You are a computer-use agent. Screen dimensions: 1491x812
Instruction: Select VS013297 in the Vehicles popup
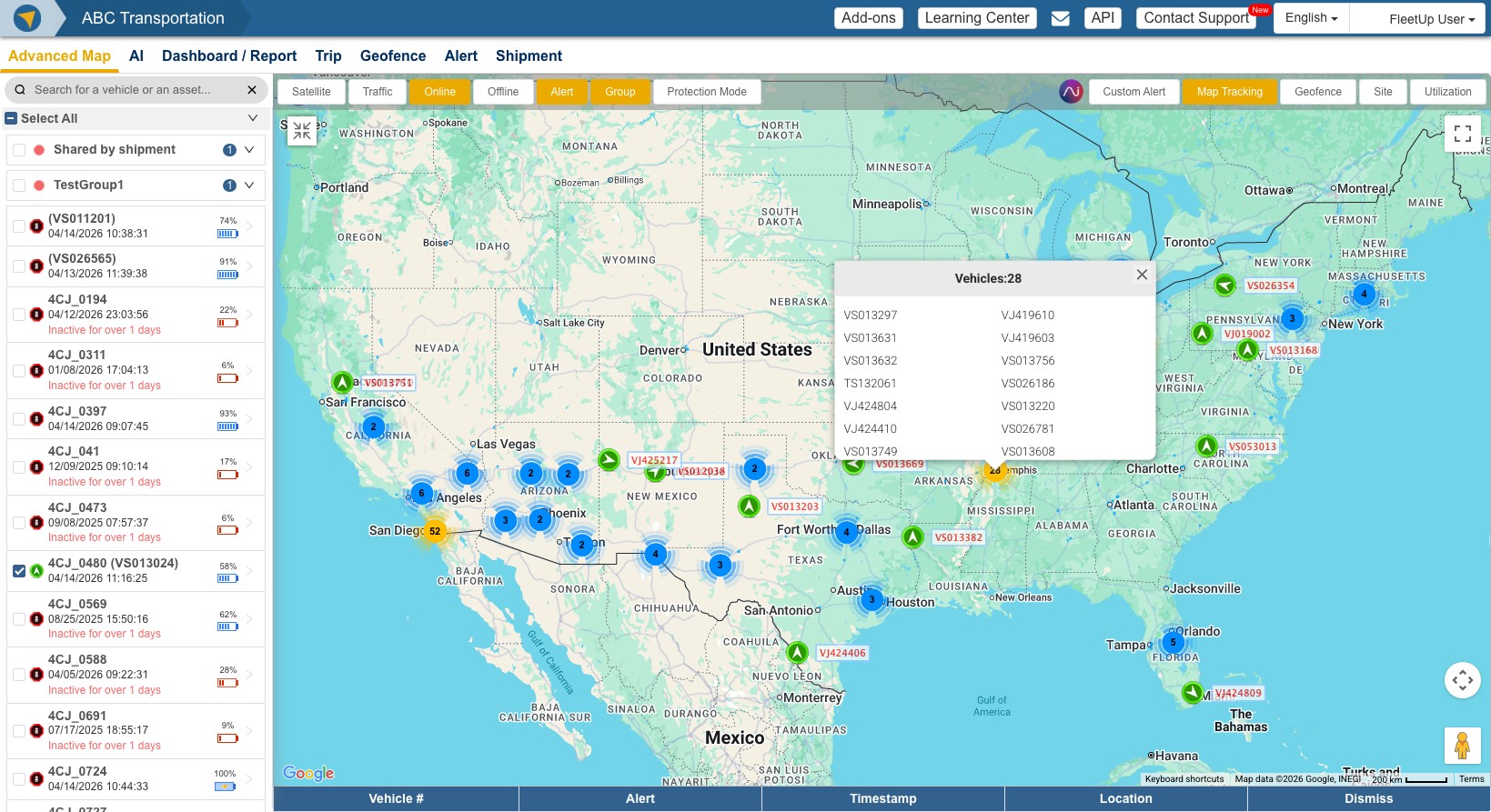871,316
